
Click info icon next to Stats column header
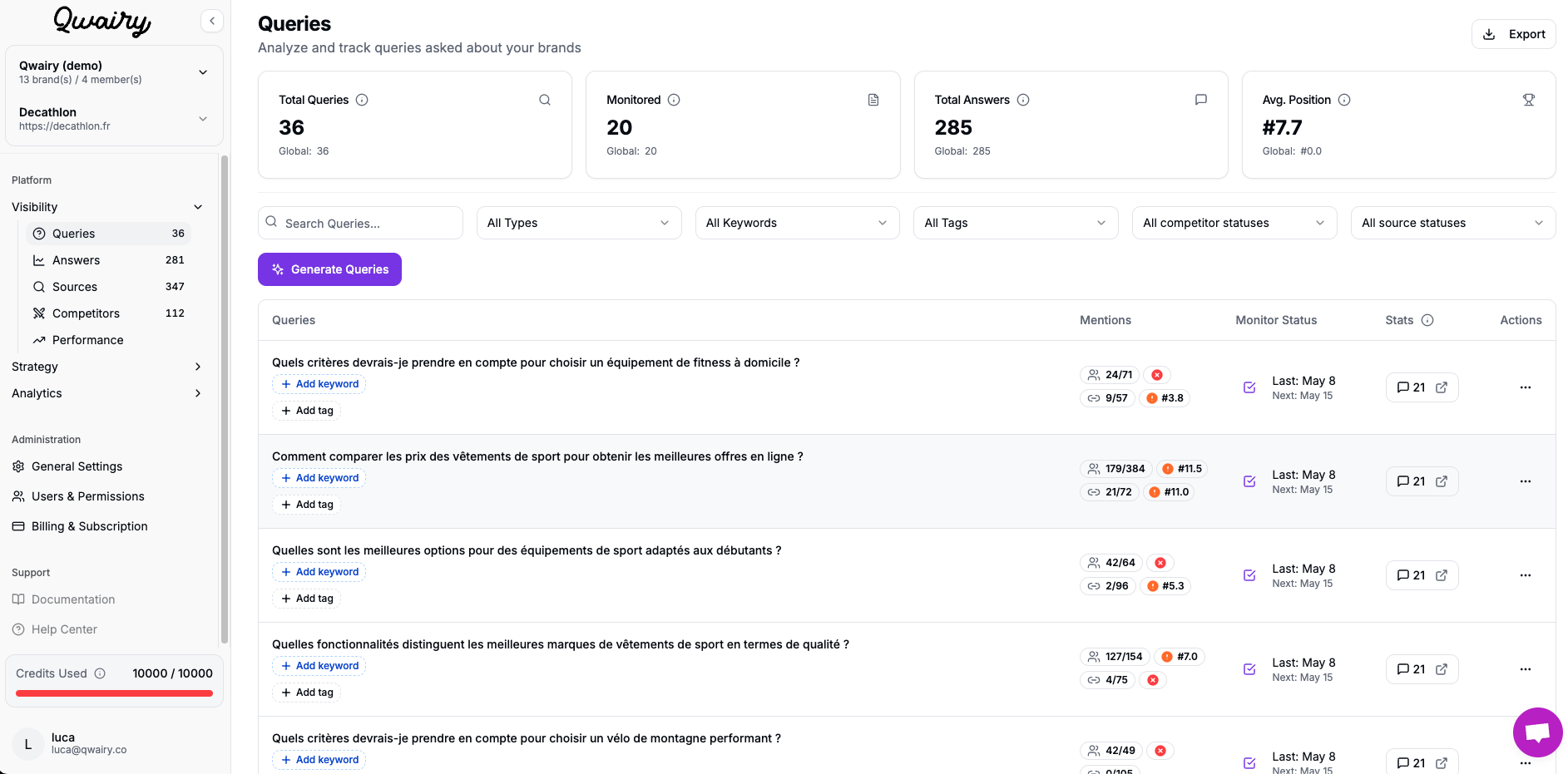[1427, 320]
